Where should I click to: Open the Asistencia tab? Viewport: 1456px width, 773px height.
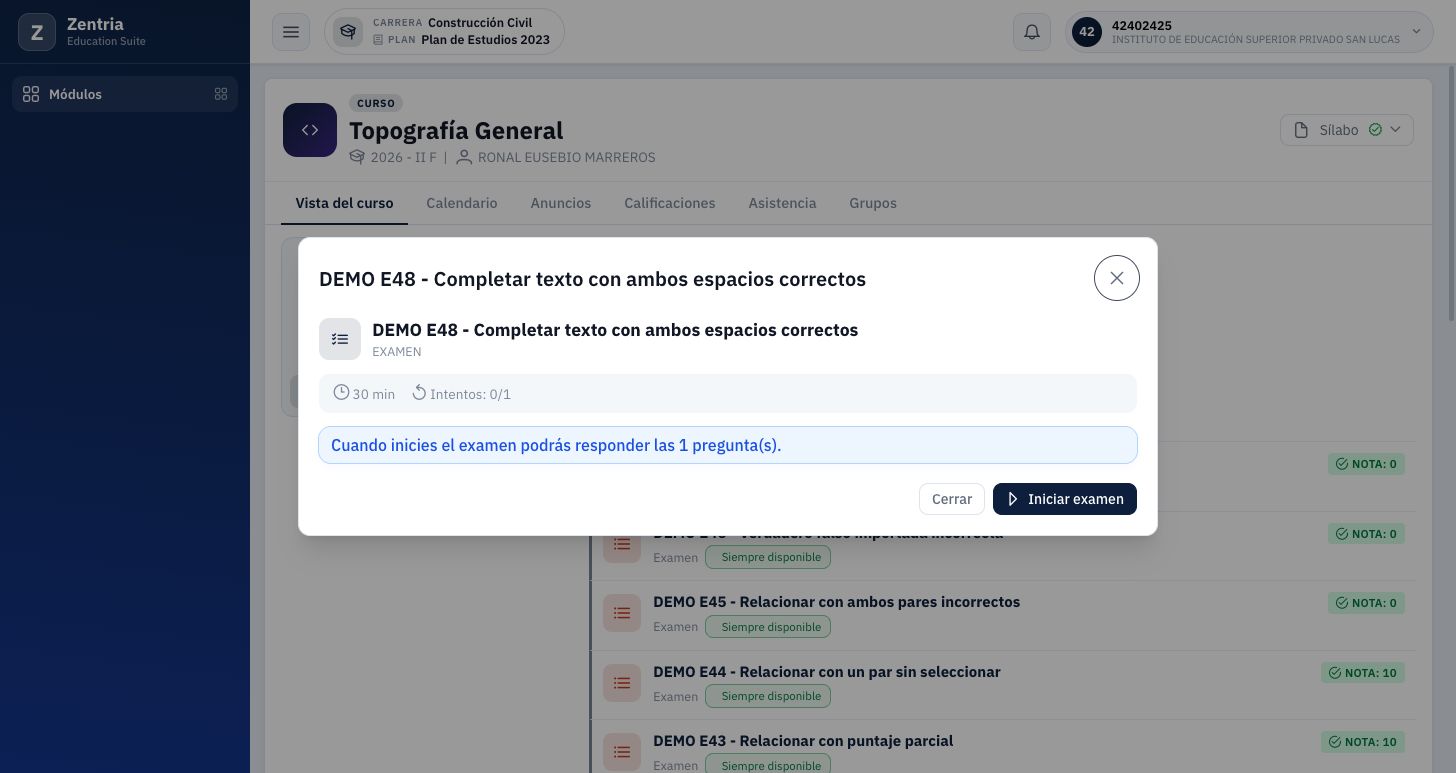click(x=782, y=203)
